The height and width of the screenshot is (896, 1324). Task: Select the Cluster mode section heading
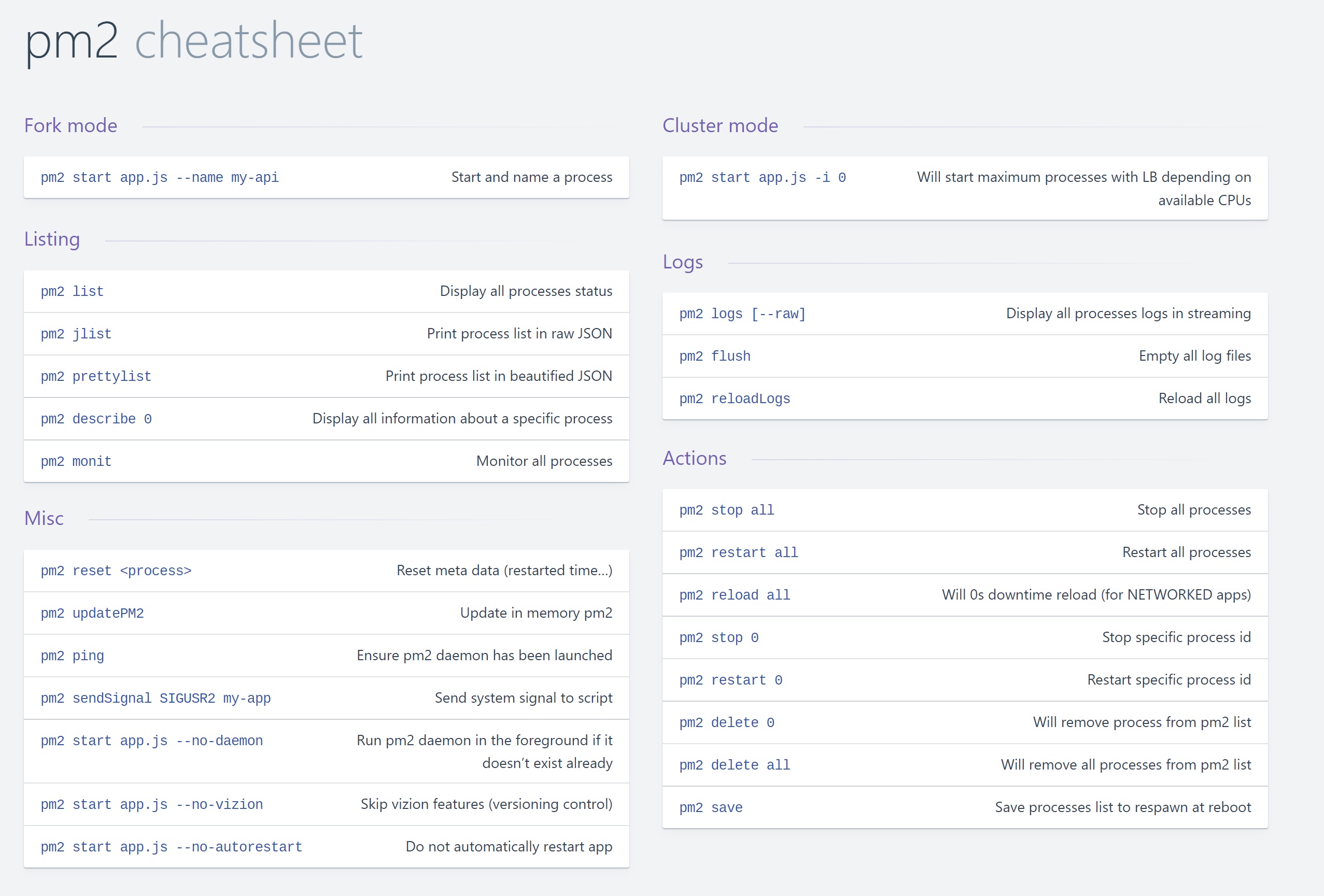(720, 125)
